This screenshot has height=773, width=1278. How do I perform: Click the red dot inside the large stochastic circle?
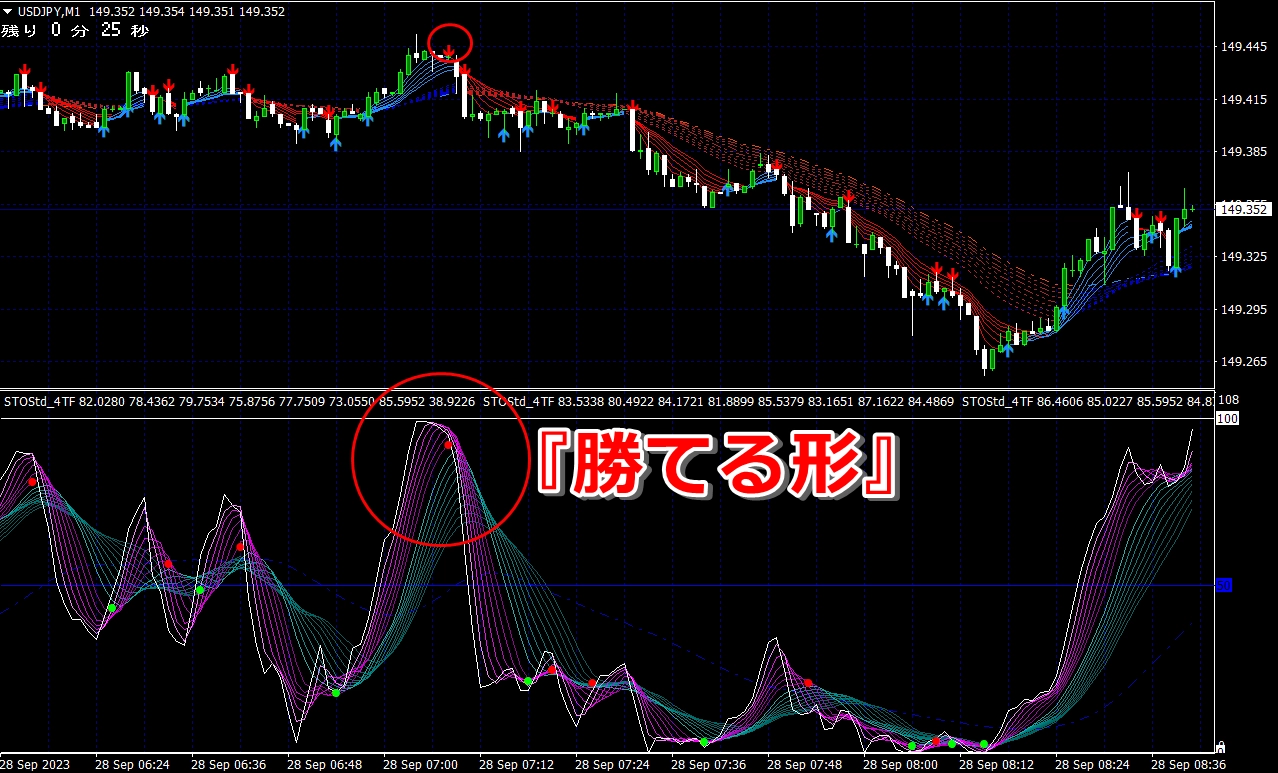449,444
